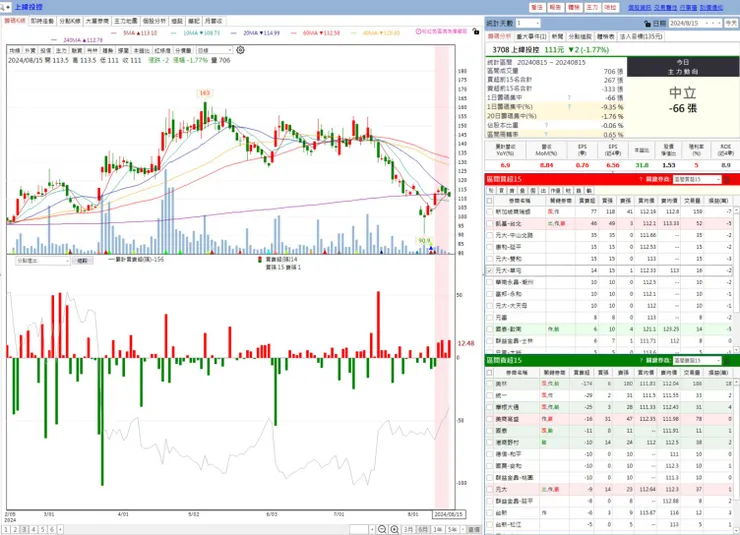Open the 關鍵券商 dropdown in red header
This screenshot has height=535, width=740.
tap(719, 179)
